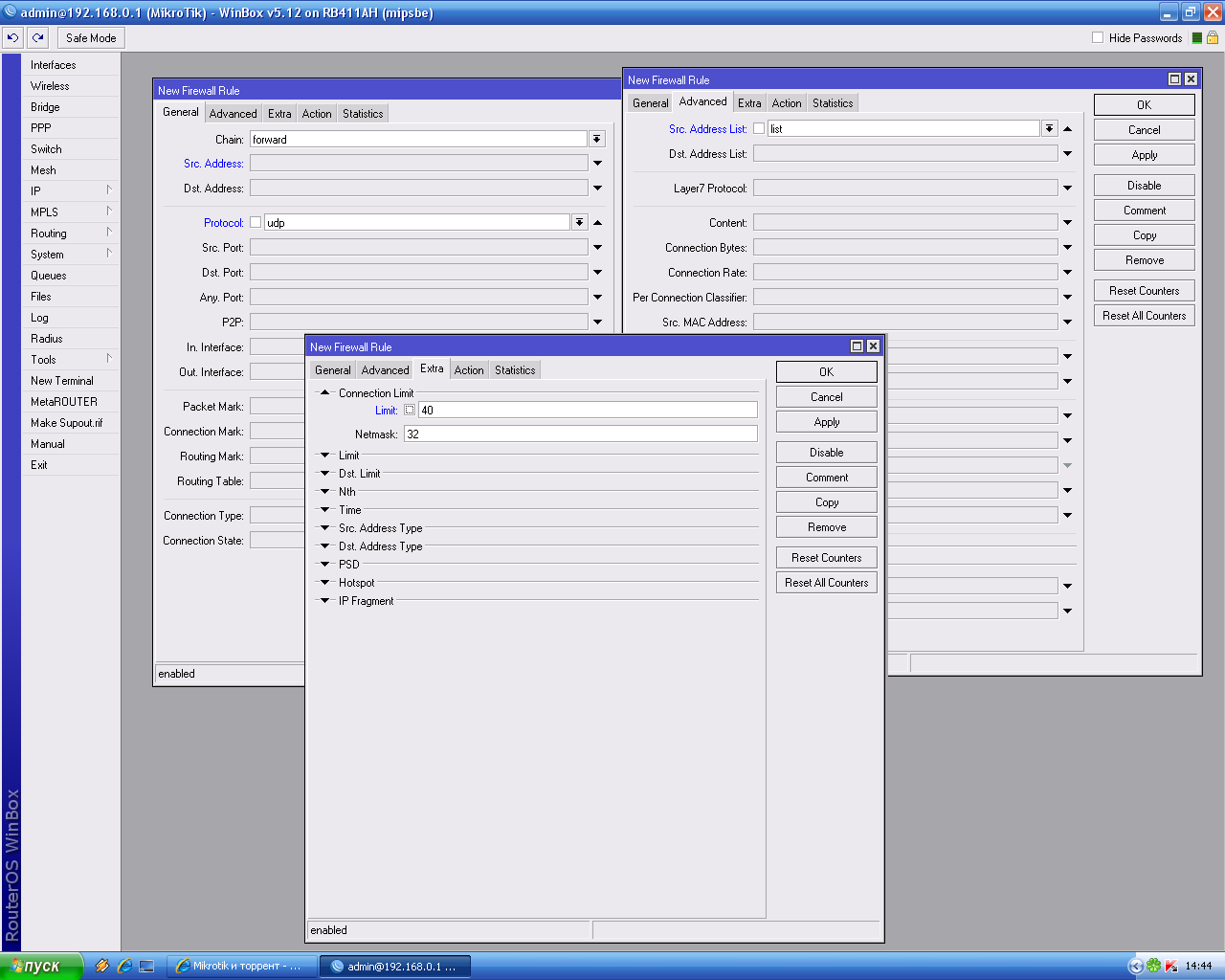Image resolution: width=1225 pixels, height=980 pixels.
Task: Expand the Dst. Port field arrow
Action: [597, 273]
